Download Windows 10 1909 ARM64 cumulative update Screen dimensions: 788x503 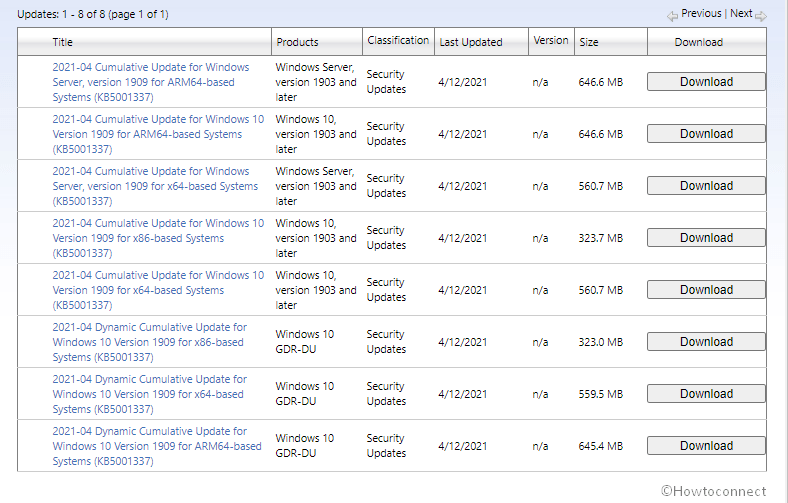pyautogui.click(x=706, y=134)
